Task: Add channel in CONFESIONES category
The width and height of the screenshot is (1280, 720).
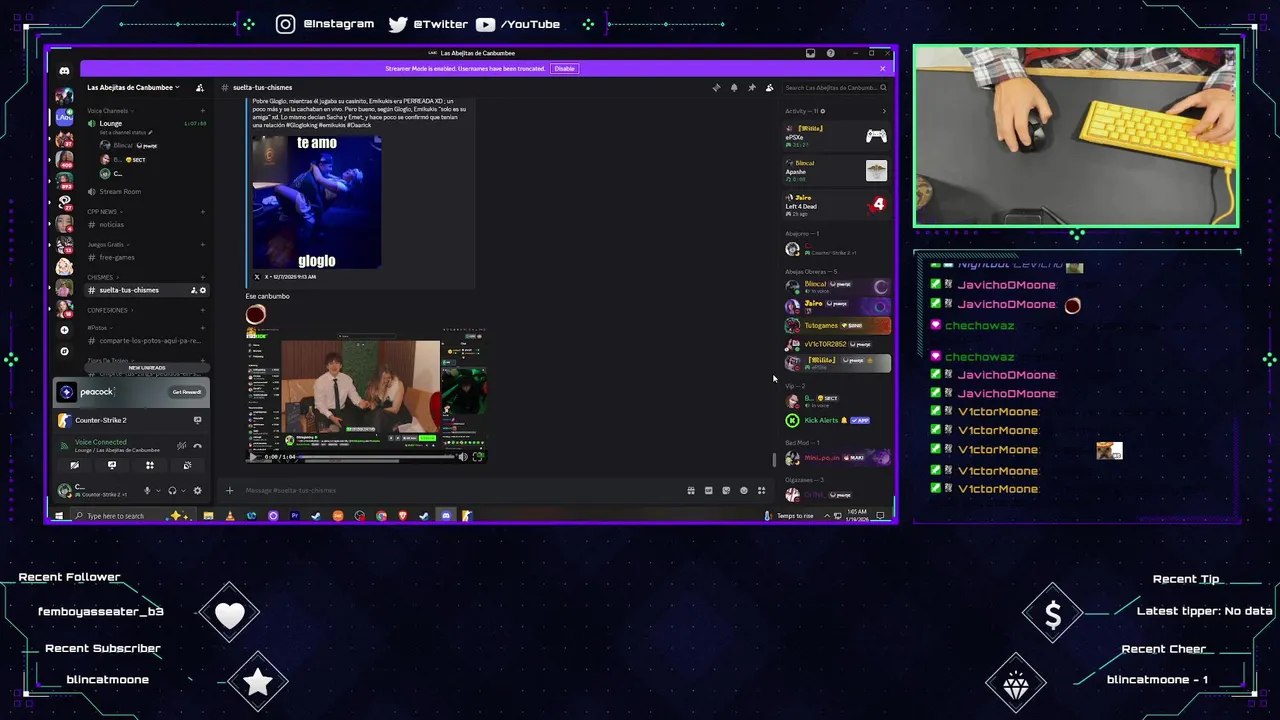Action: pyautogui.click(x=202, y=310)
